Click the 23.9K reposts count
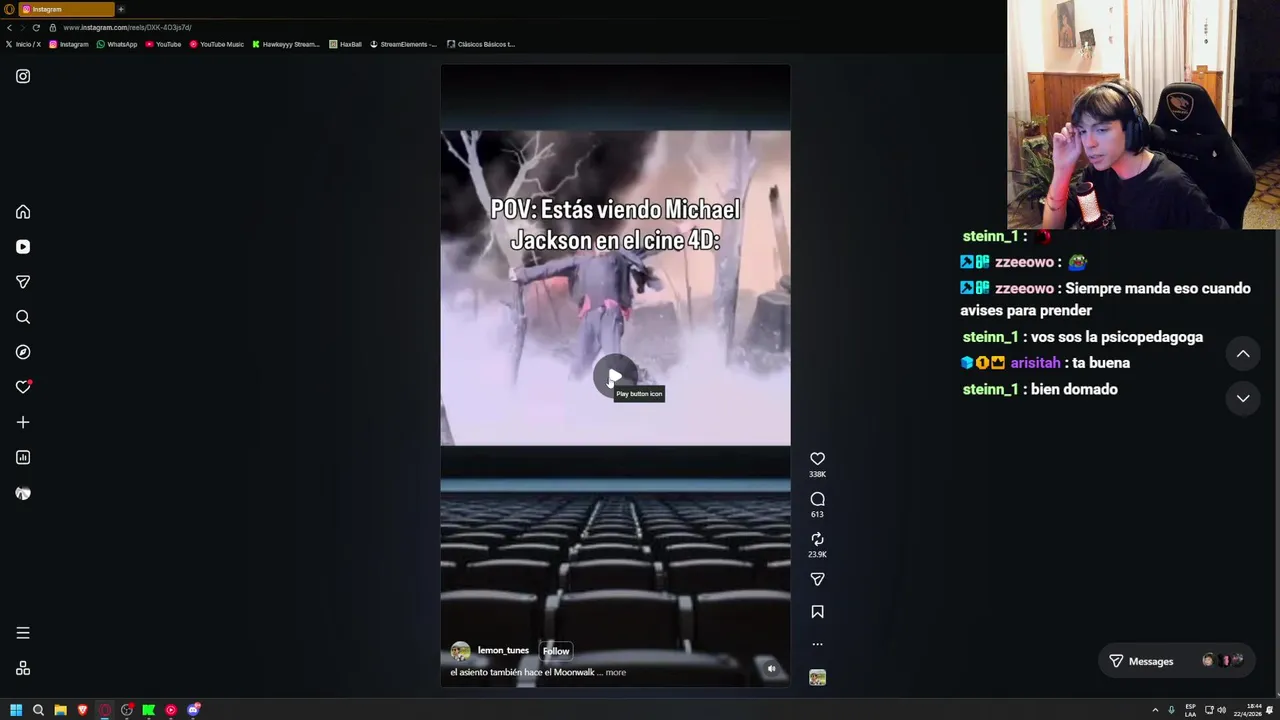The image size is (1280, 720). (817, 554)
